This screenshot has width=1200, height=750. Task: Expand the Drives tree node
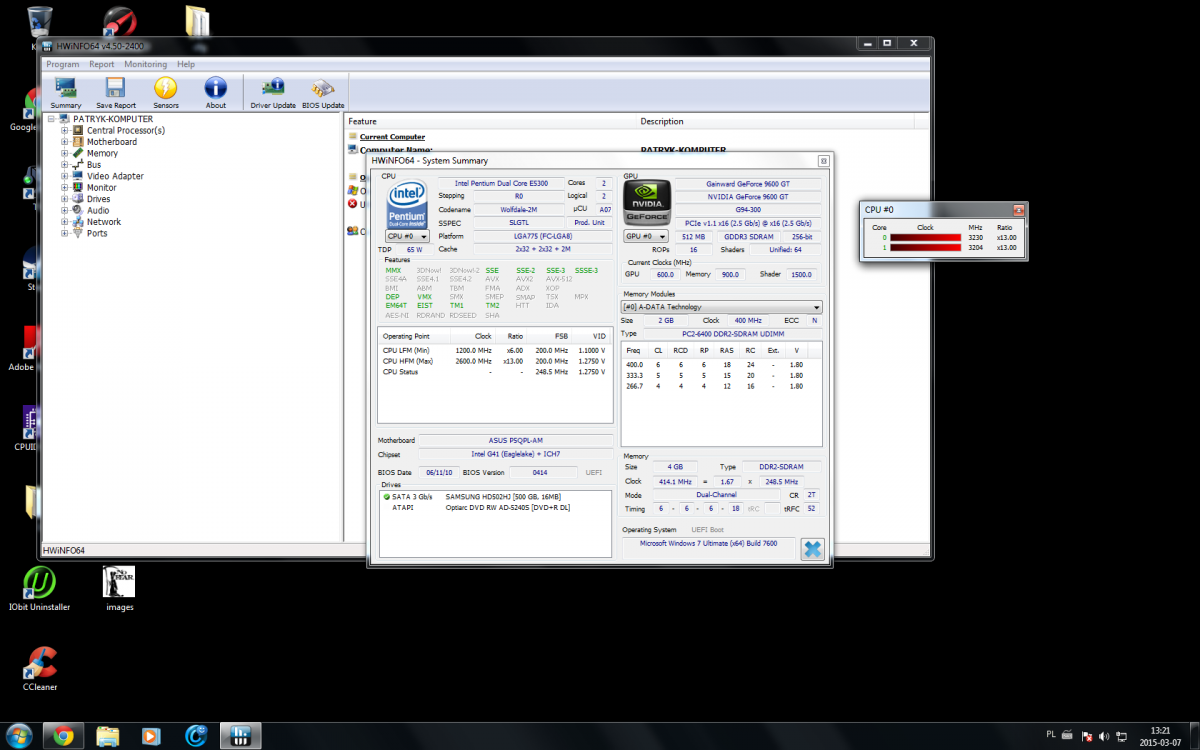pyautogui.click(x=65, y=199)
